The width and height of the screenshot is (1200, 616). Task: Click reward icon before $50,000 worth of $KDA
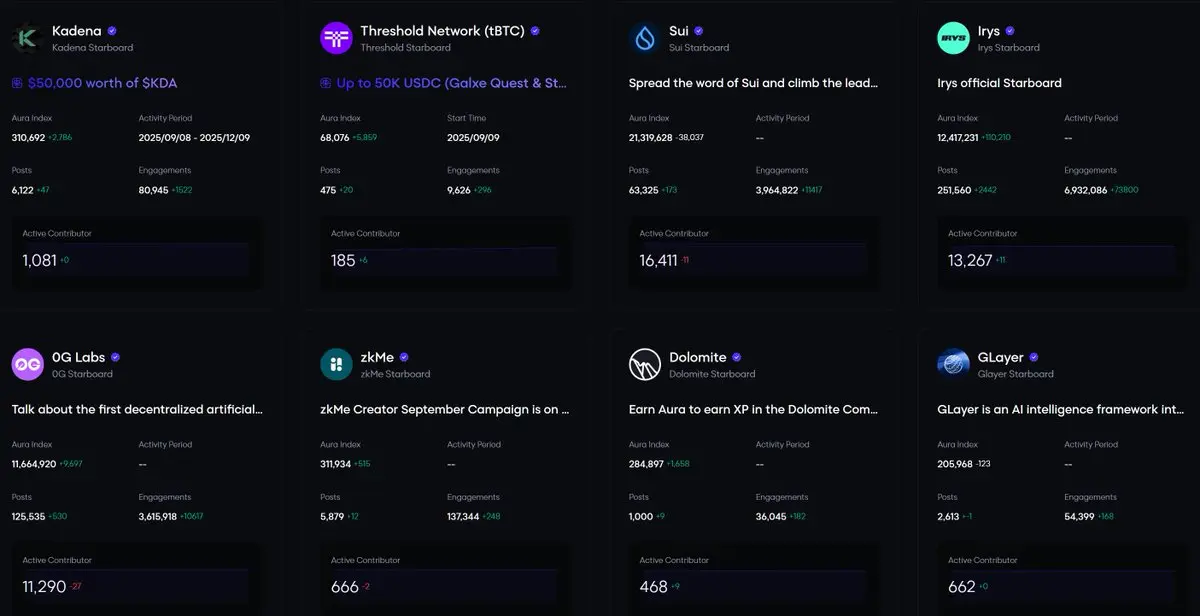click(x=18, y=83)
